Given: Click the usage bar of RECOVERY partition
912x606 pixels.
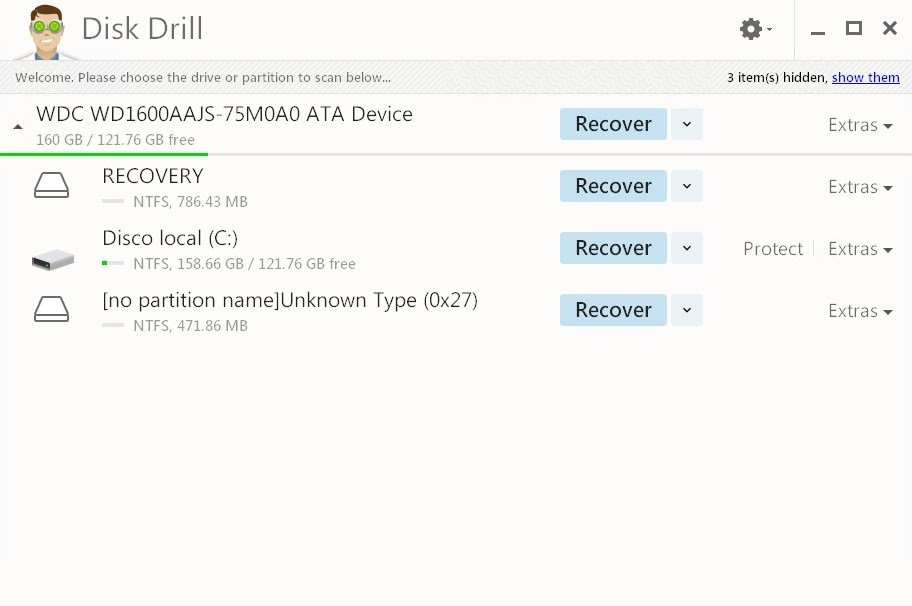Looking at the screenshot, I should 113,201.
